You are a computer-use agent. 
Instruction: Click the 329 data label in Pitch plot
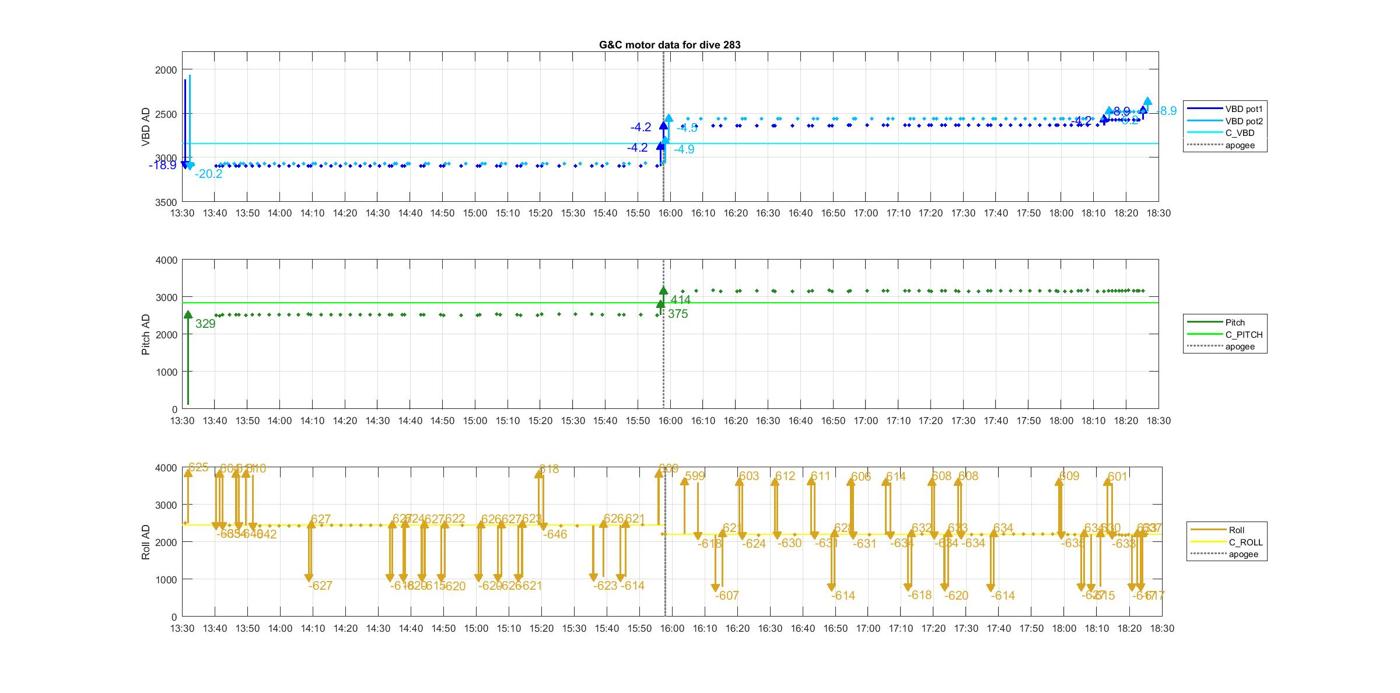coord(205,324)
